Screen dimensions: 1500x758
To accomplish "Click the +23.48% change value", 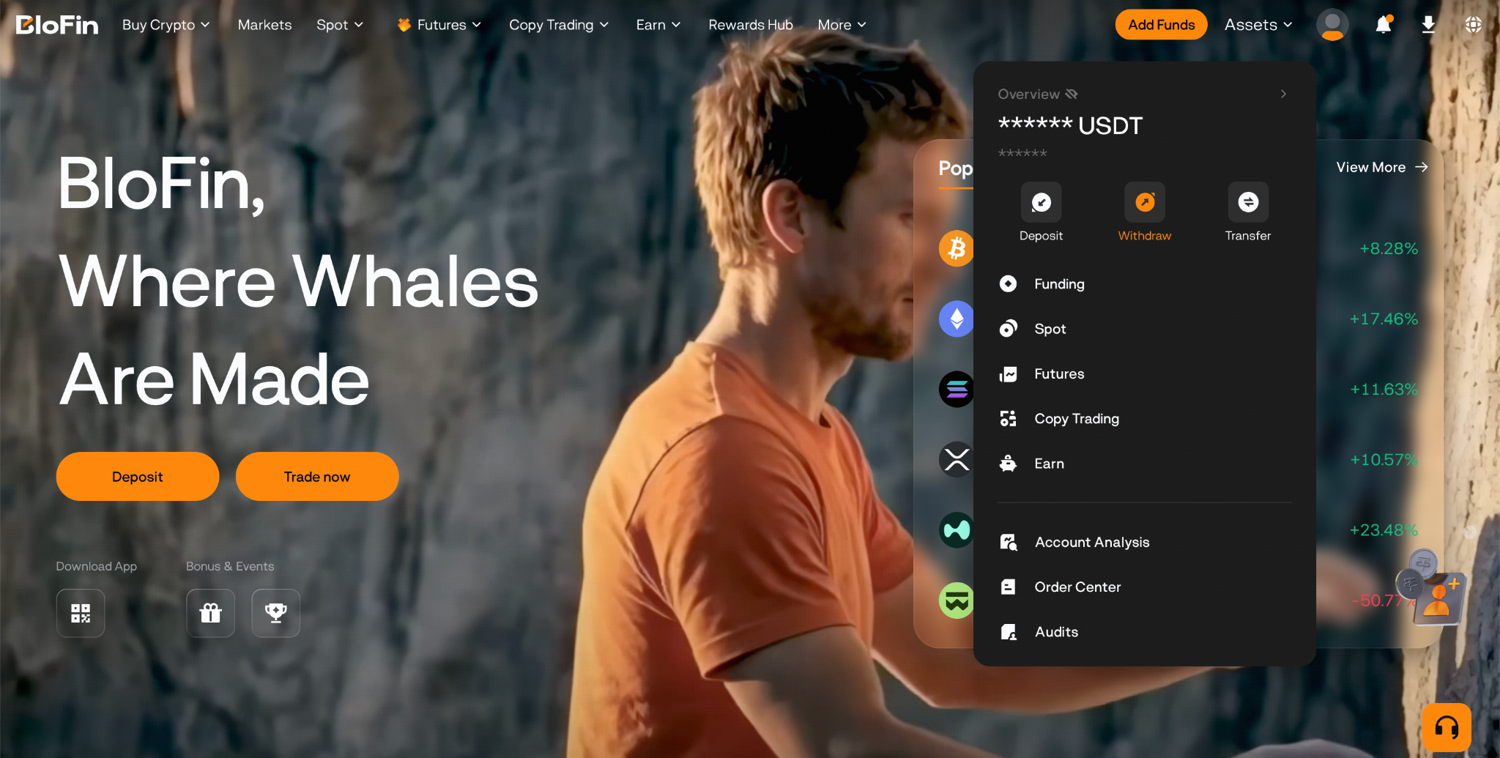I will pyautogui.click(x=1383, y=530).
